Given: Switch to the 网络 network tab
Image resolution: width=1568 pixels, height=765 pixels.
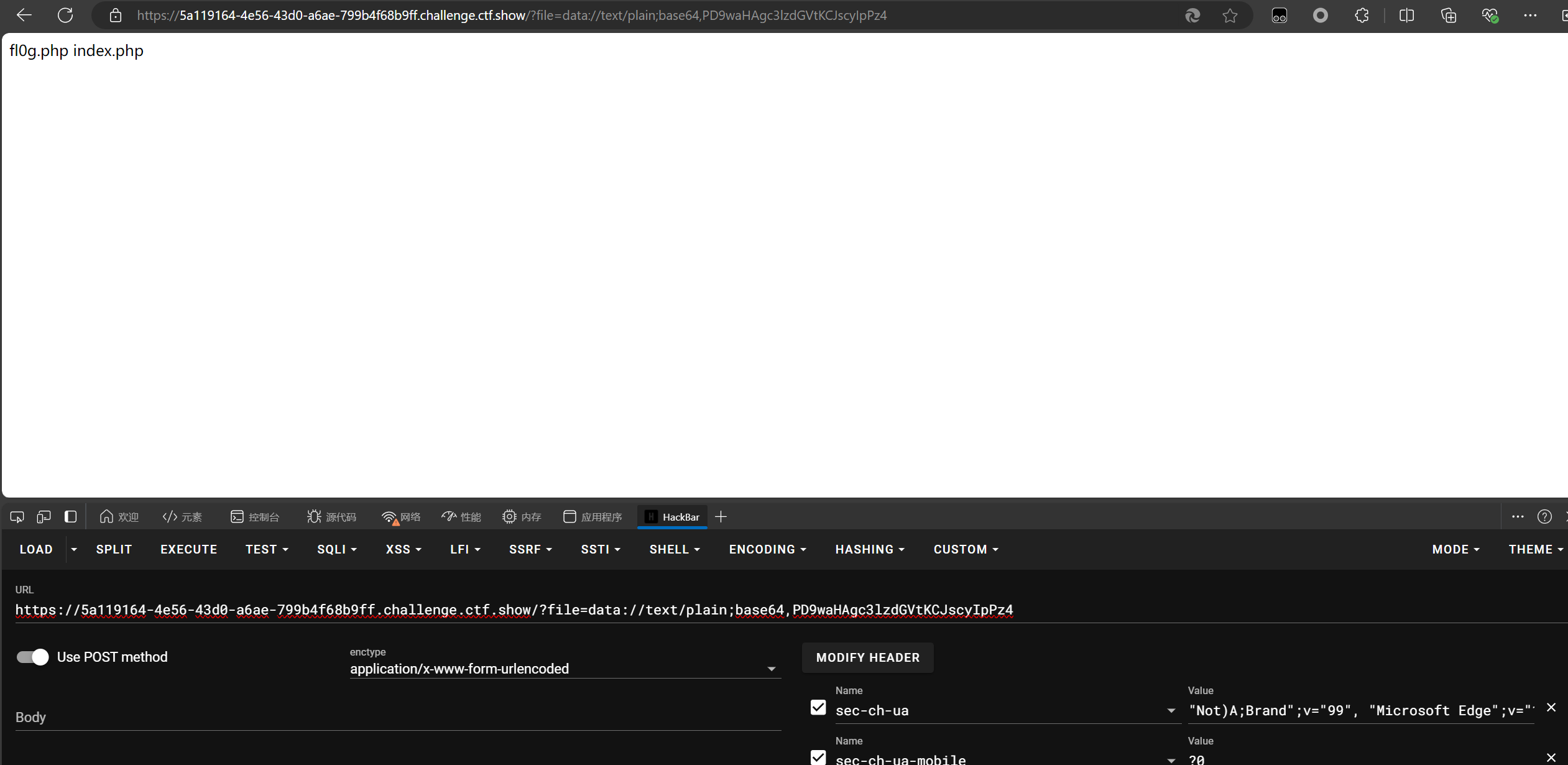Looking at the screenshot, I should click(x=401, y=517).
